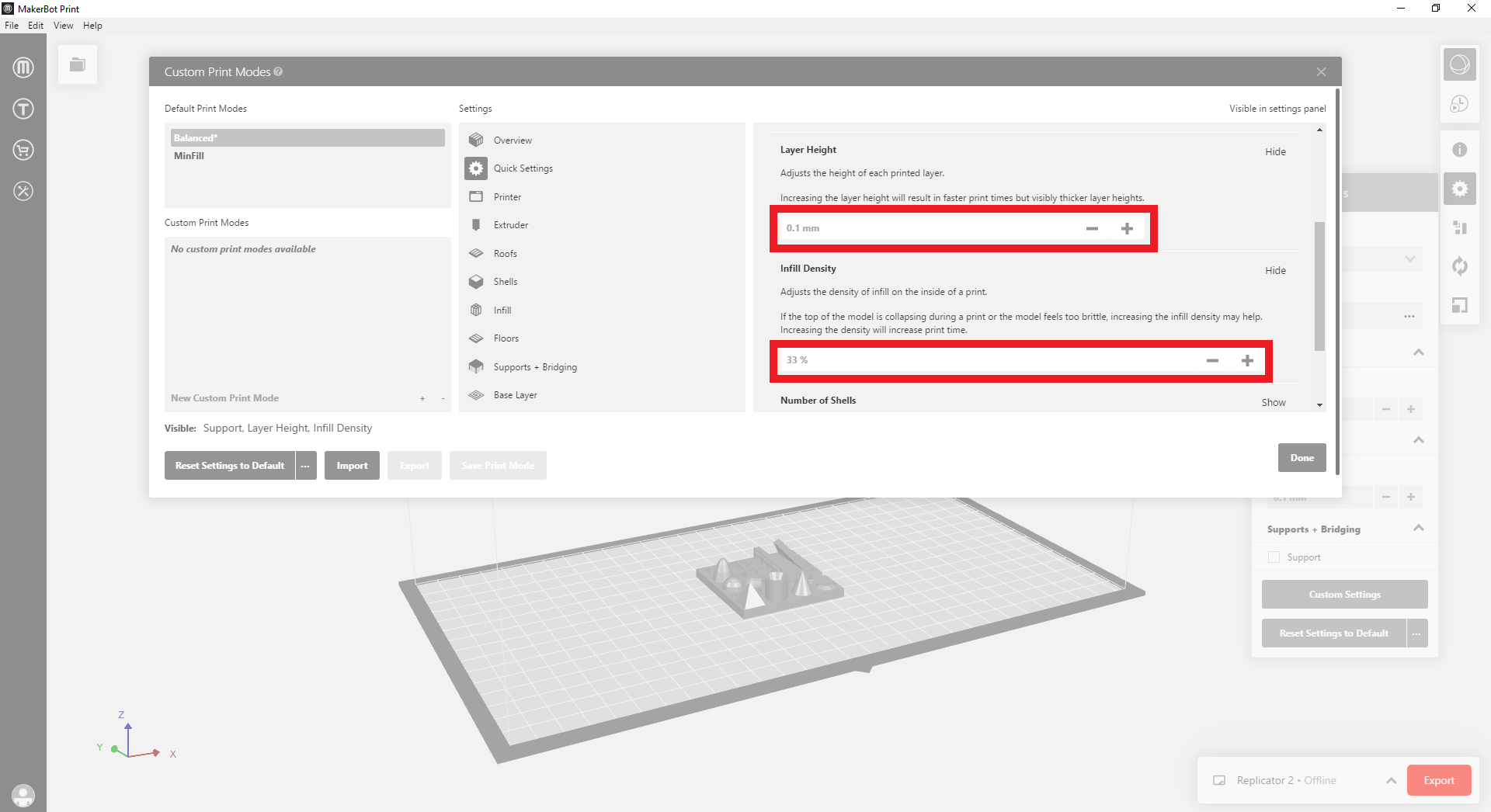Viewport: 1491px width, 812px height.
Task: Select the Balanced* default print mode
Action: coord(308,138)
